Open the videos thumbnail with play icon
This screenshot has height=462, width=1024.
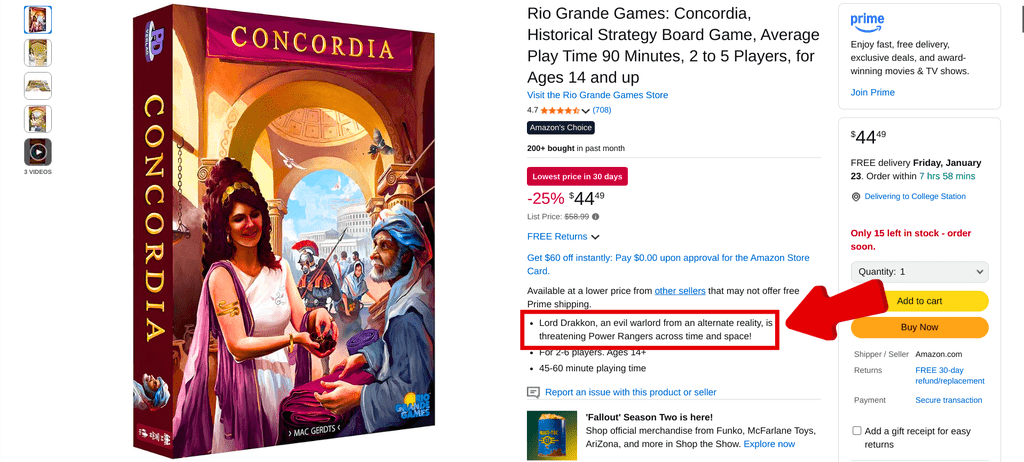coord(38,152)
